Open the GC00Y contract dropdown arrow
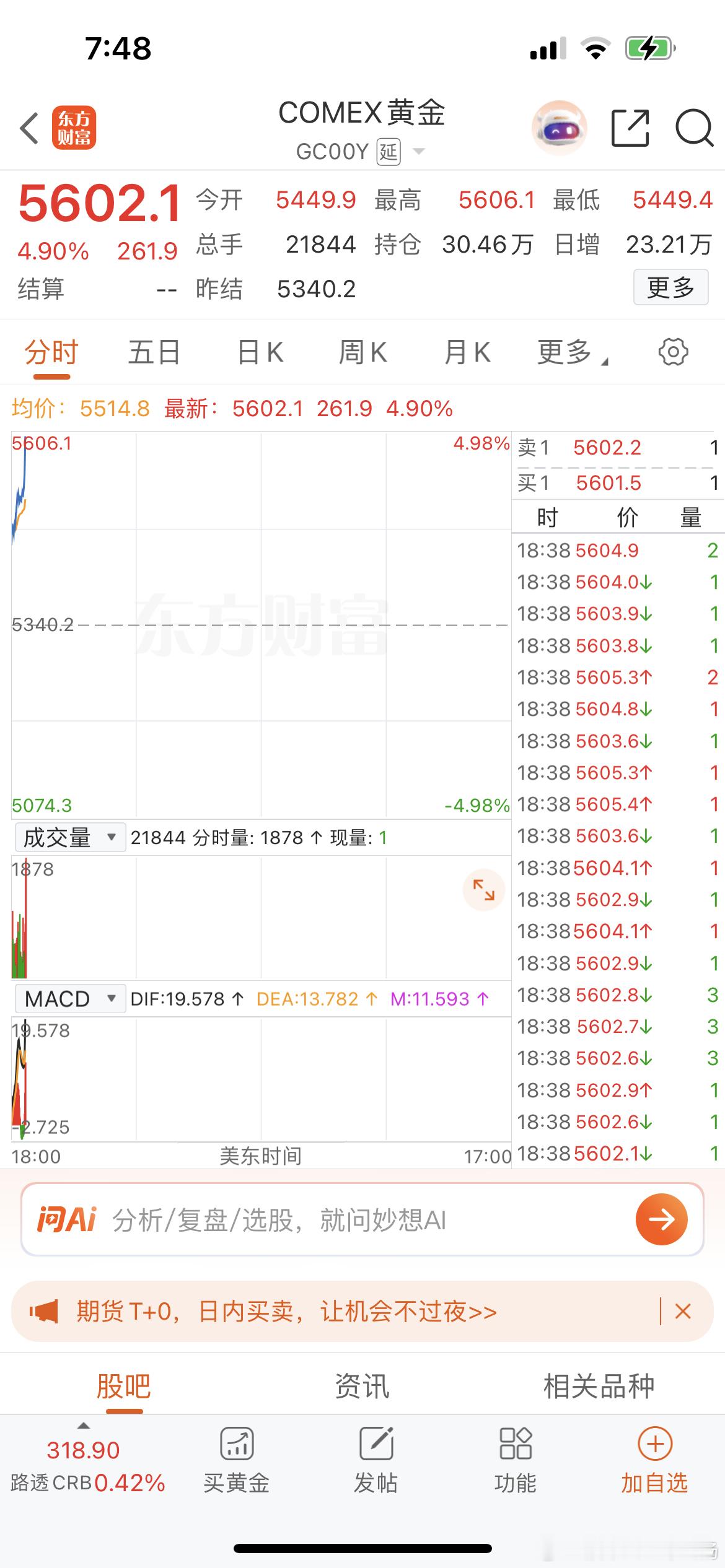Screen dimensions: 725x1568 coord(419,151)
